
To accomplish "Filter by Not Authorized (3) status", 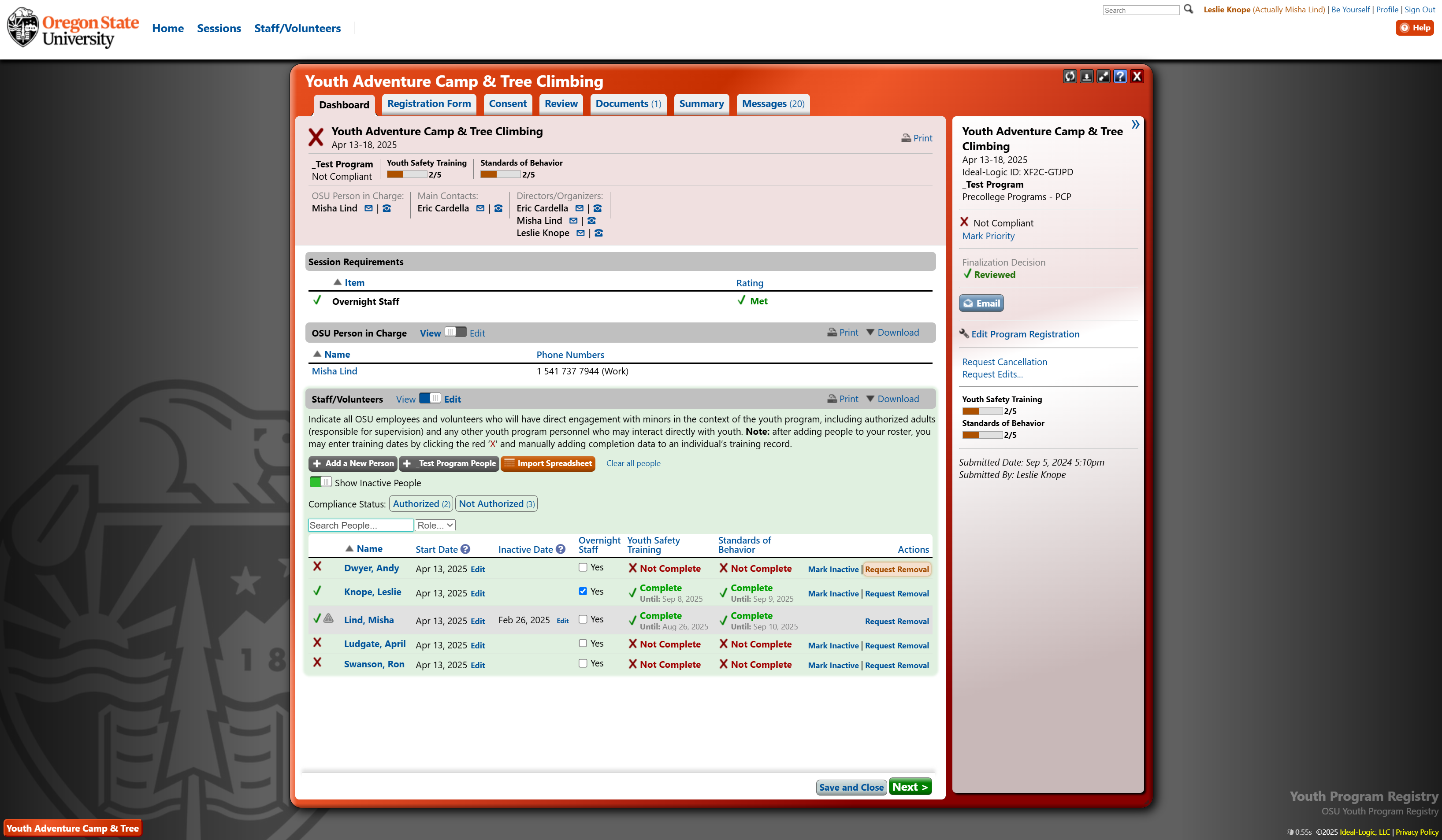I will coord(496,504).
